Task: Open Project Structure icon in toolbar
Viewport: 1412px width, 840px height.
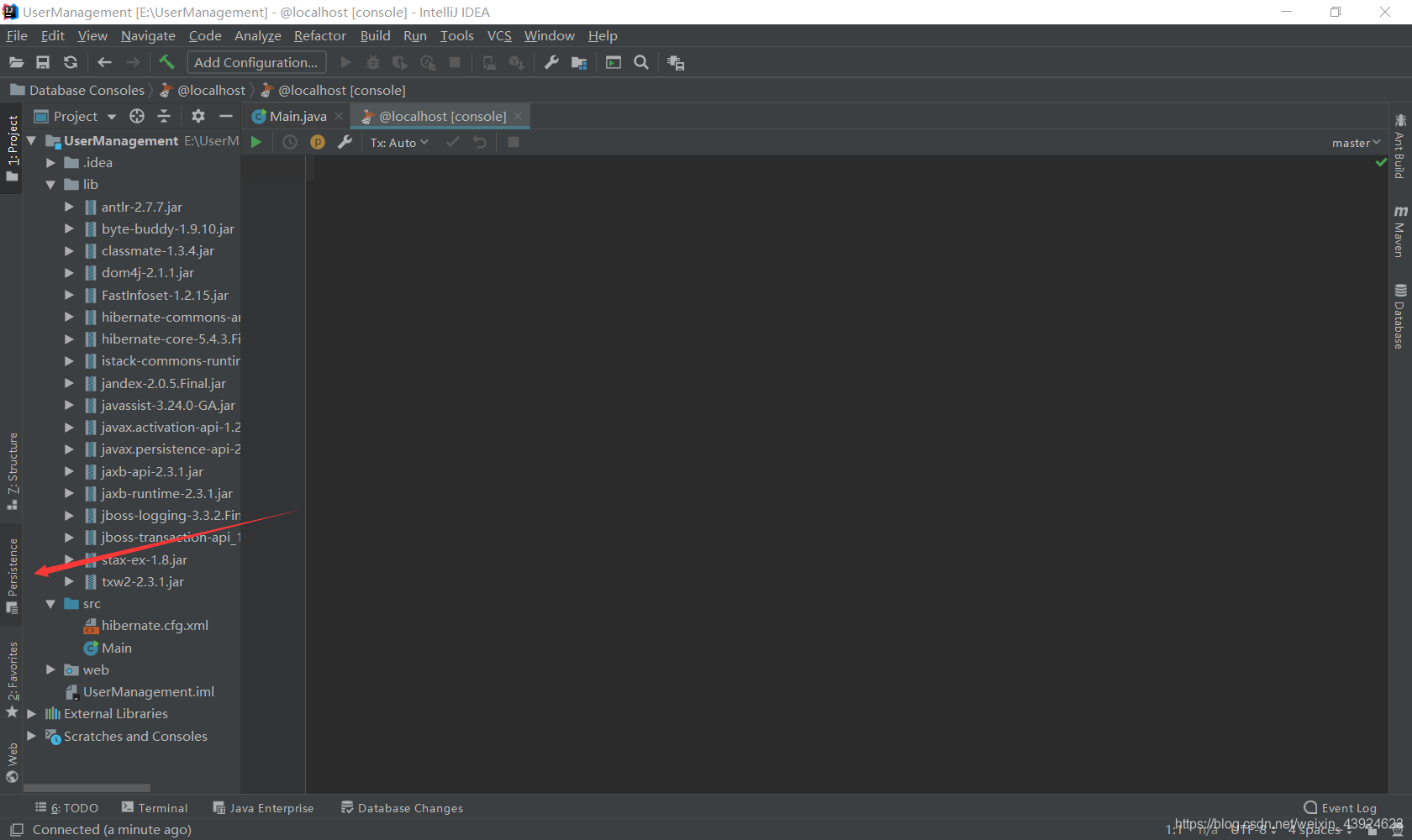Action: [x=578, y=62]
